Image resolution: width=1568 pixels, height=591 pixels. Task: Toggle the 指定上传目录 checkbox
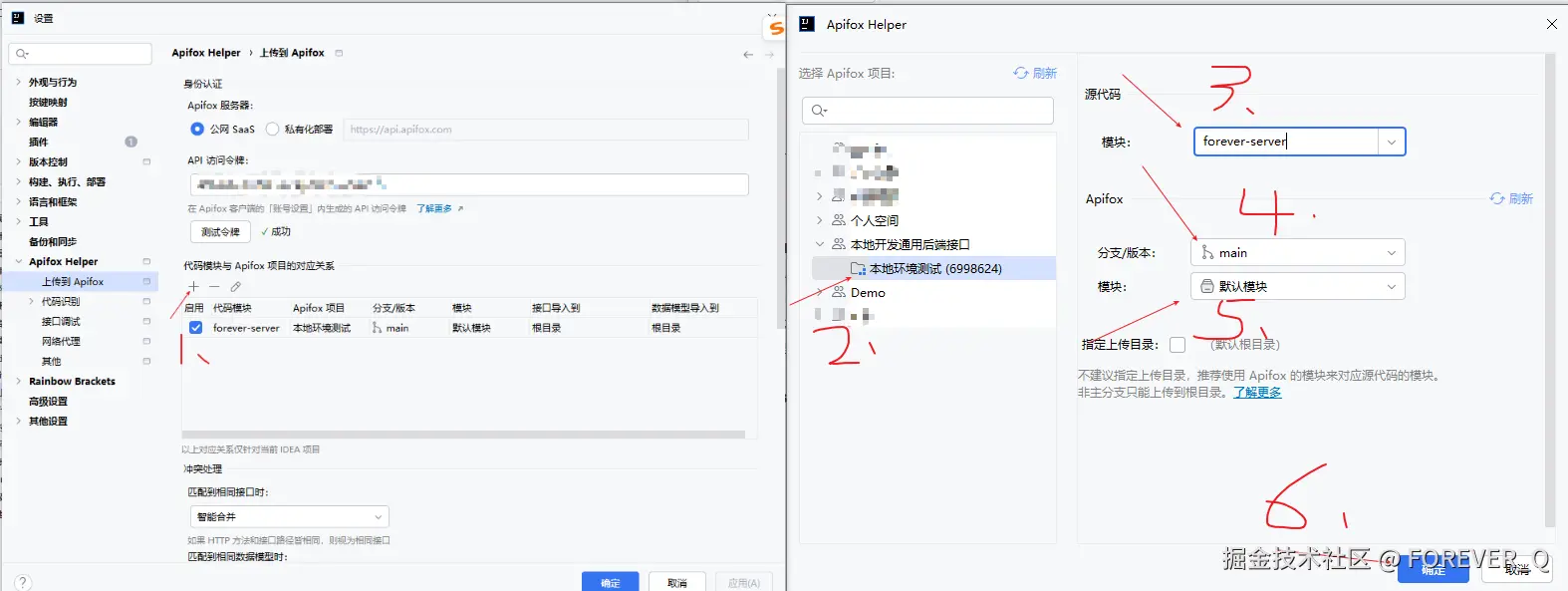click(1177, 345)
